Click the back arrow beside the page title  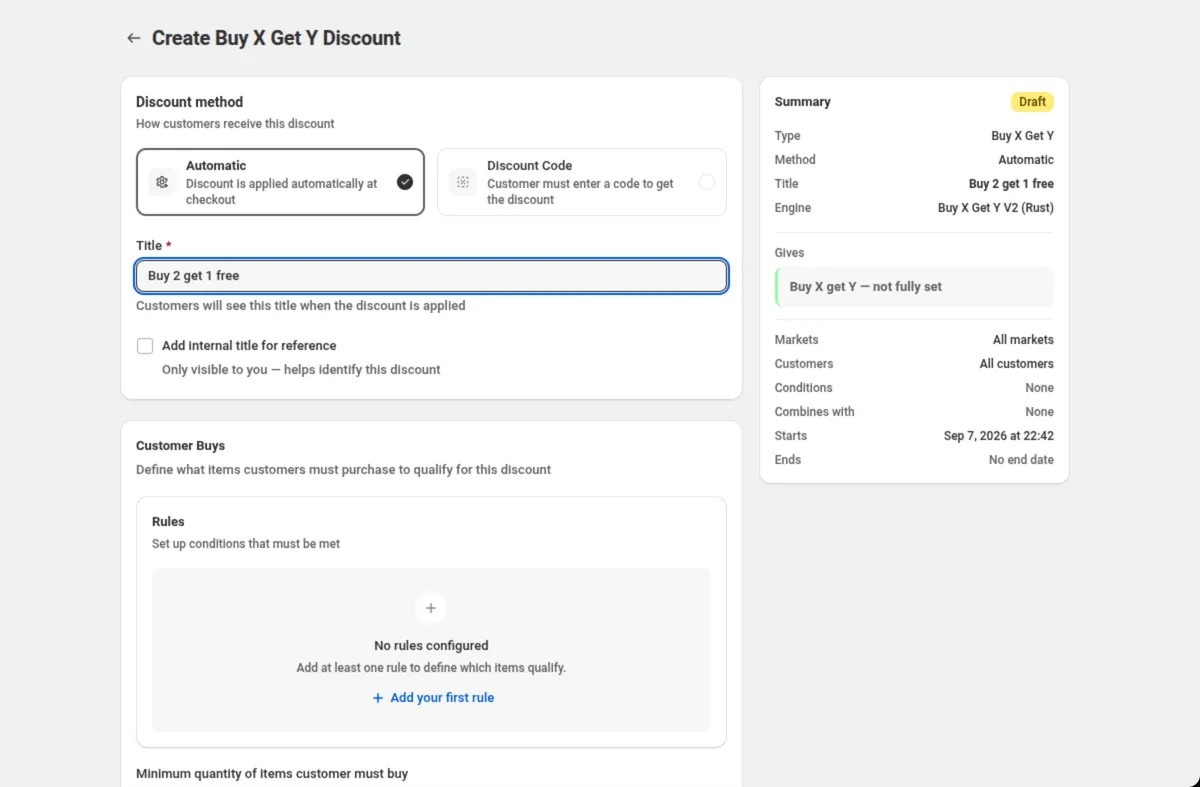133,38
